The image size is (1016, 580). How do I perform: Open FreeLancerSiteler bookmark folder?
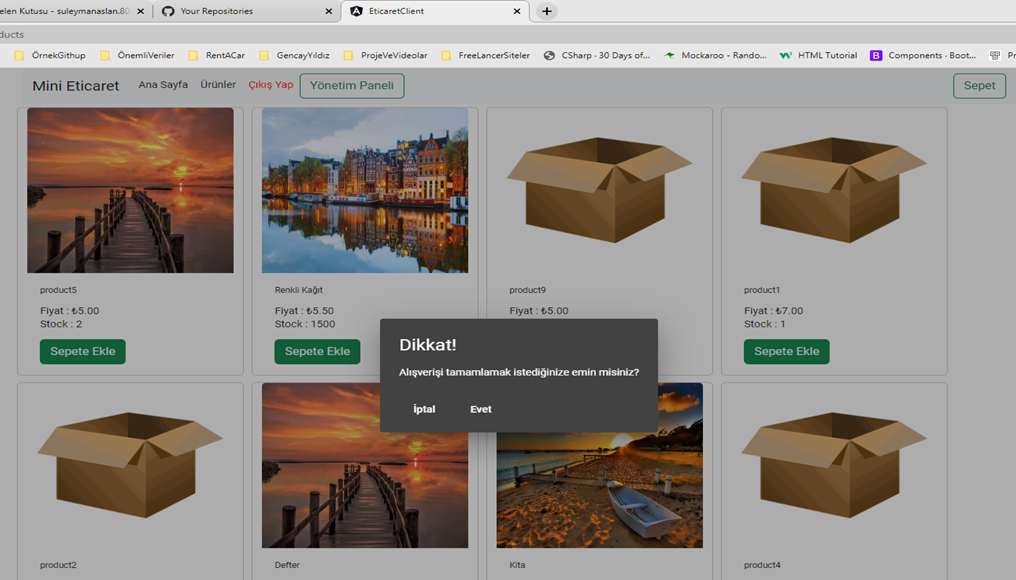tap(485, 56)
